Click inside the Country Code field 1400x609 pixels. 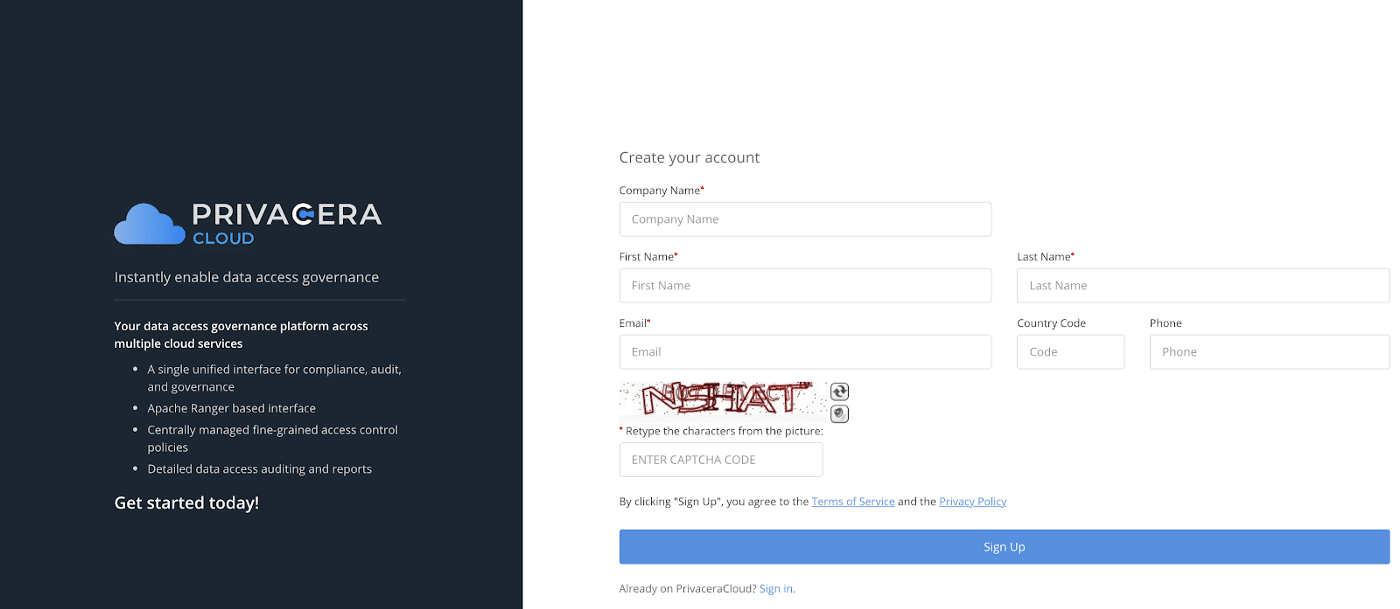click(1070, 351)
